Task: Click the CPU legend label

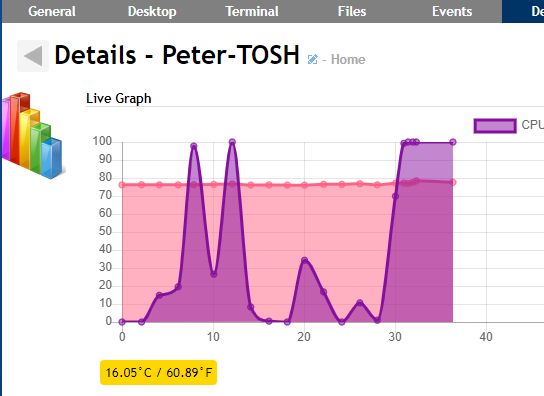Action: pos(532,125)
